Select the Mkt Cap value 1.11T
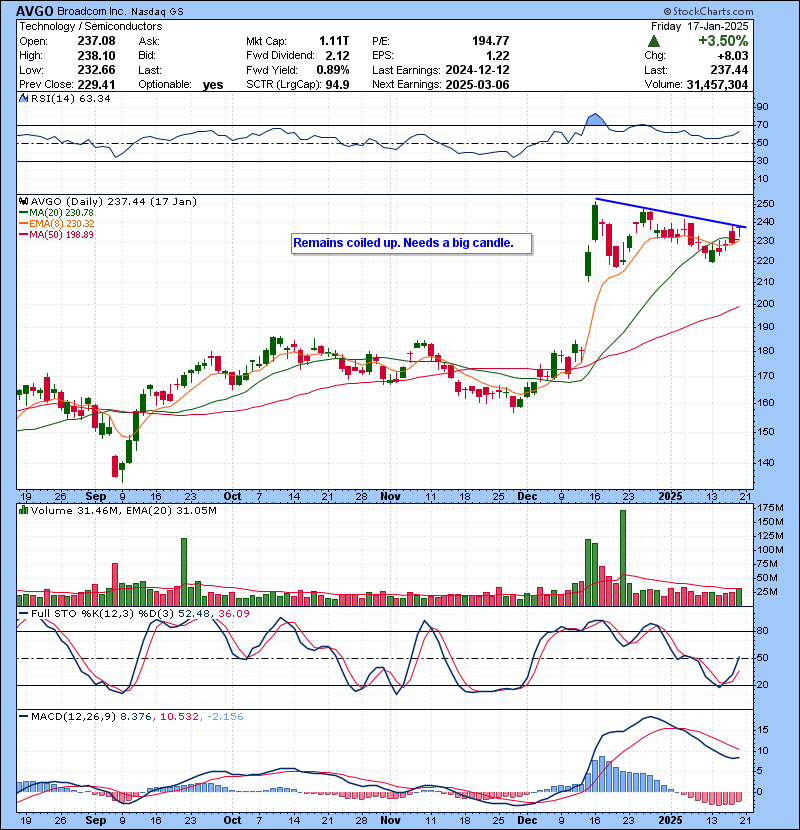Image resolution: width=800 pixels, height=830 pixels. (x=334, y=41)
